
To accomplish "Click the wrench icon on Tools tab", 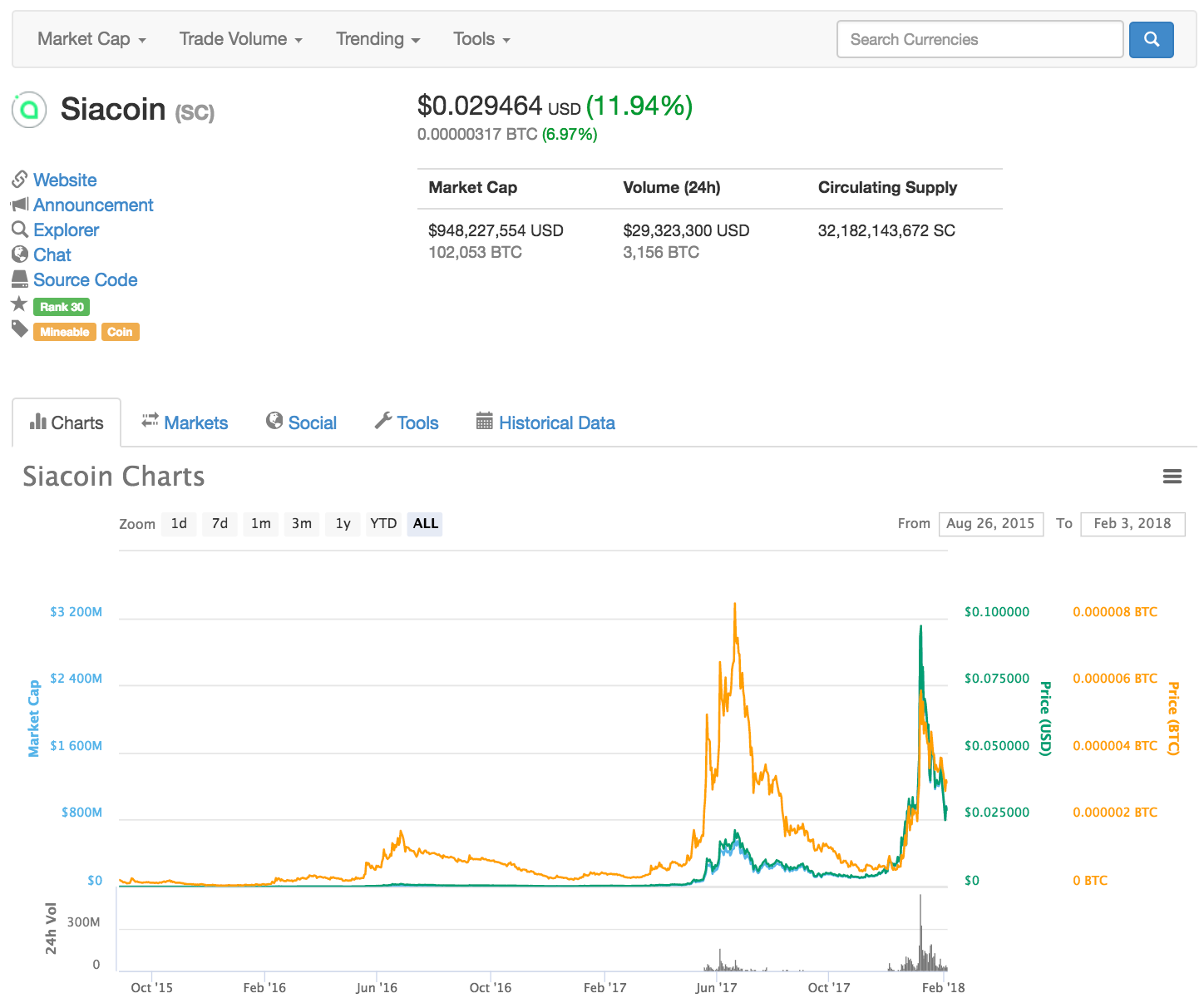I will coord(383,421).
